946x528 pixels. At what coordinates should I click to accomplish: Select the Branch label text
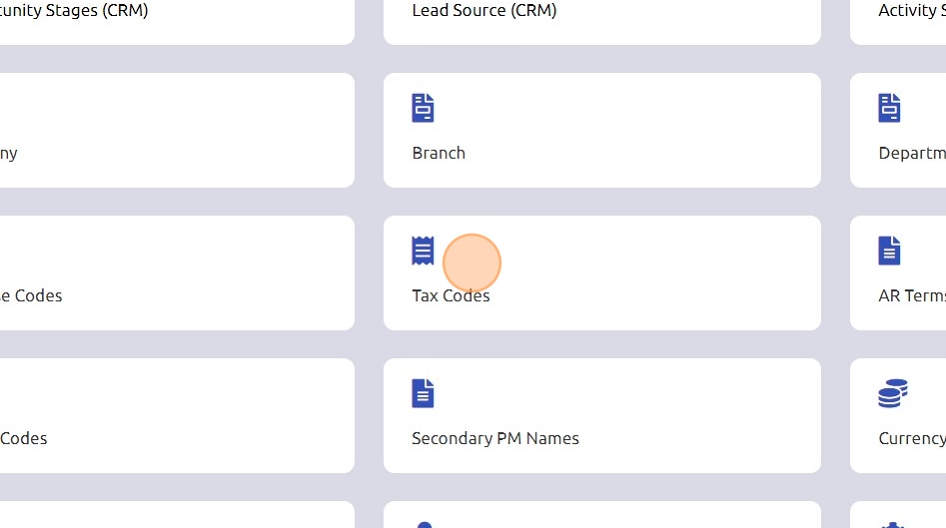[438, 153]
